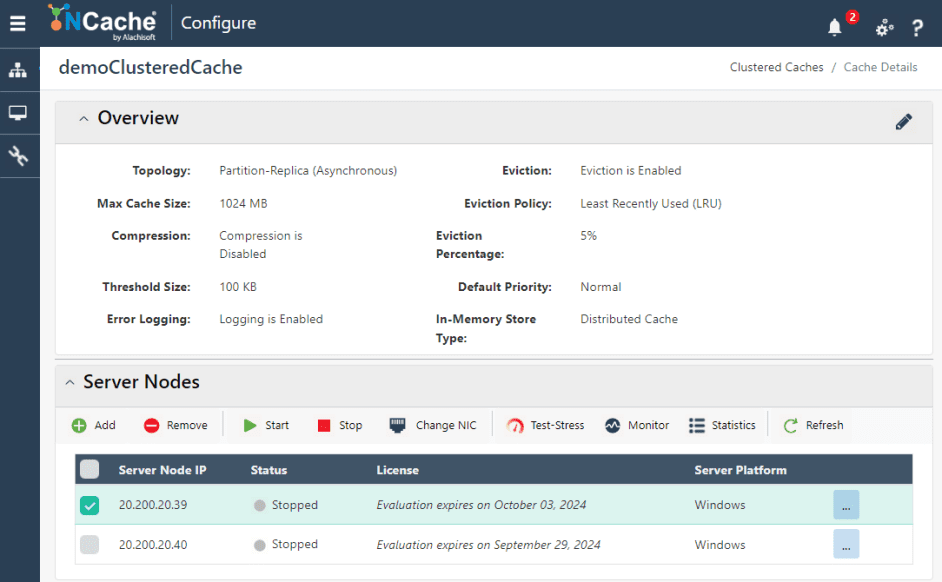Image resolution: width=942 pixels, height=582 pixels.
Task: Add a server node
Action: [x=93, y=425]
